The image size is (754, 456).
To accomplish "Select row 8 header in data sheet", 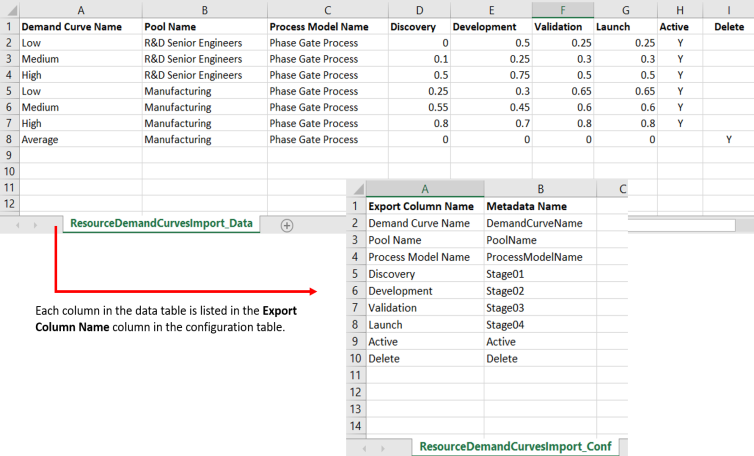I will (9, 139).
